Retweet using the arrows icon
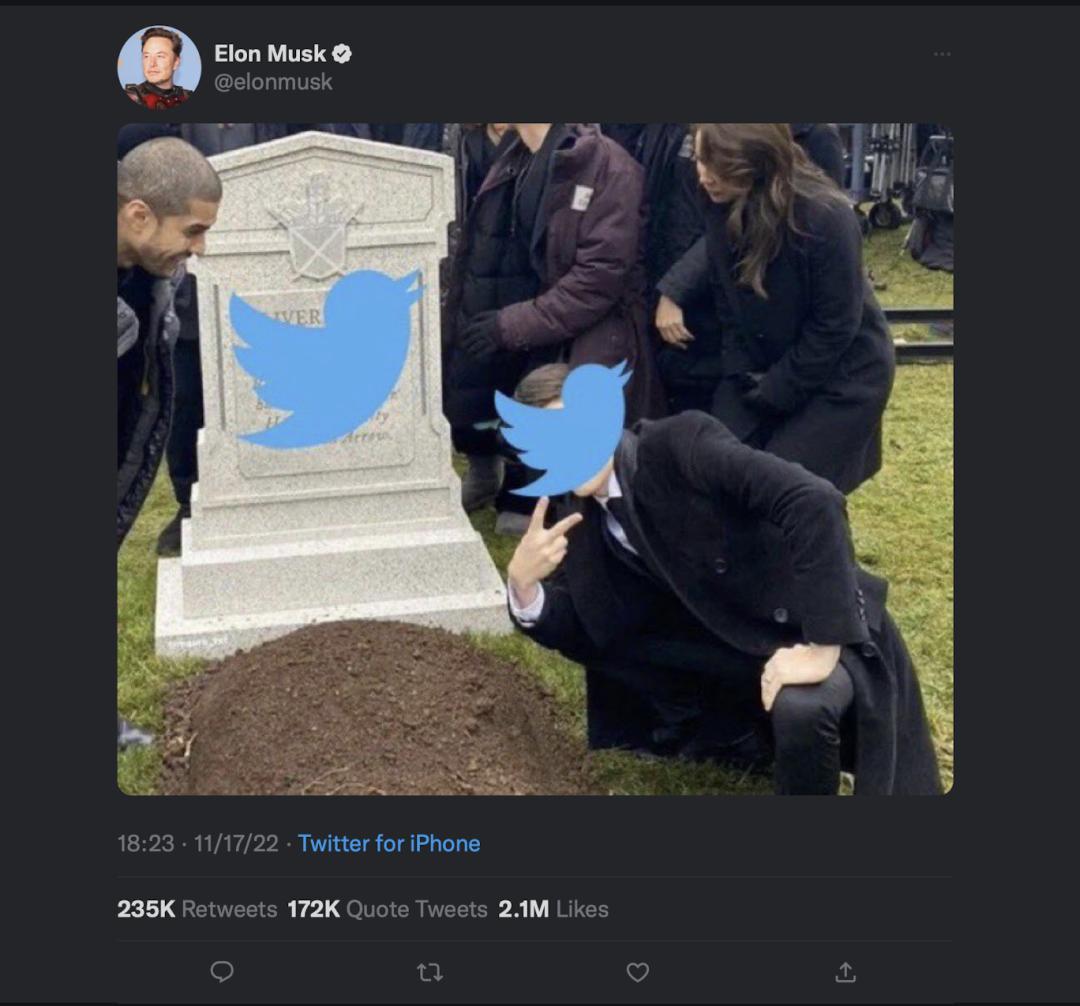Viewport: 1080px width, 1006px height. coord(430,972)
